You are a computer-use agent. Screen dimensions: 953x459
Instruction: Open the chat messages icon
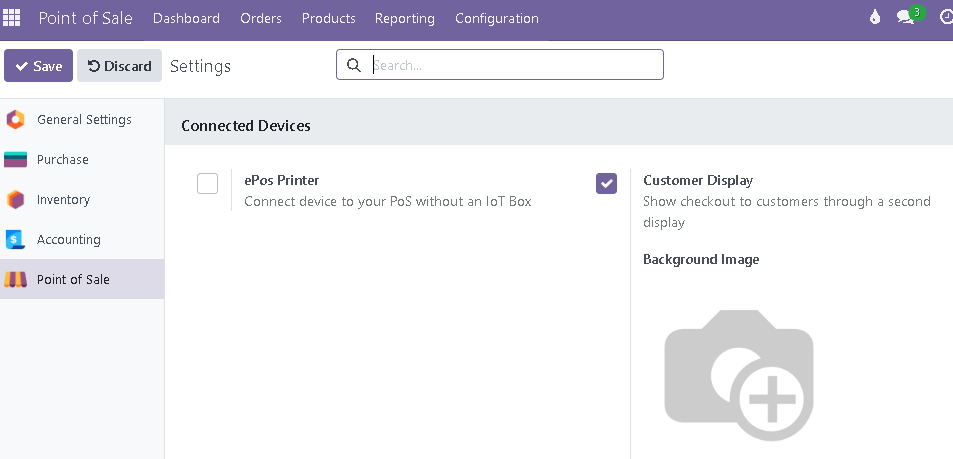pyautogui.click(x=906, y=18)
